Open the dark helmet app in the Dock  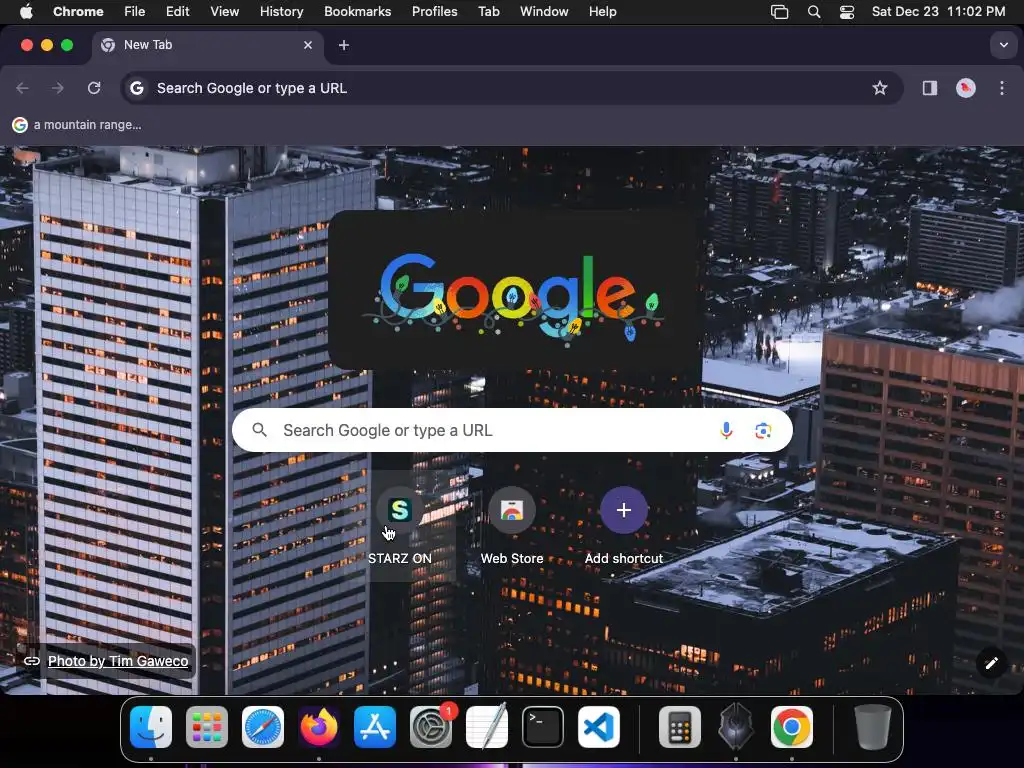coord(735,727)
